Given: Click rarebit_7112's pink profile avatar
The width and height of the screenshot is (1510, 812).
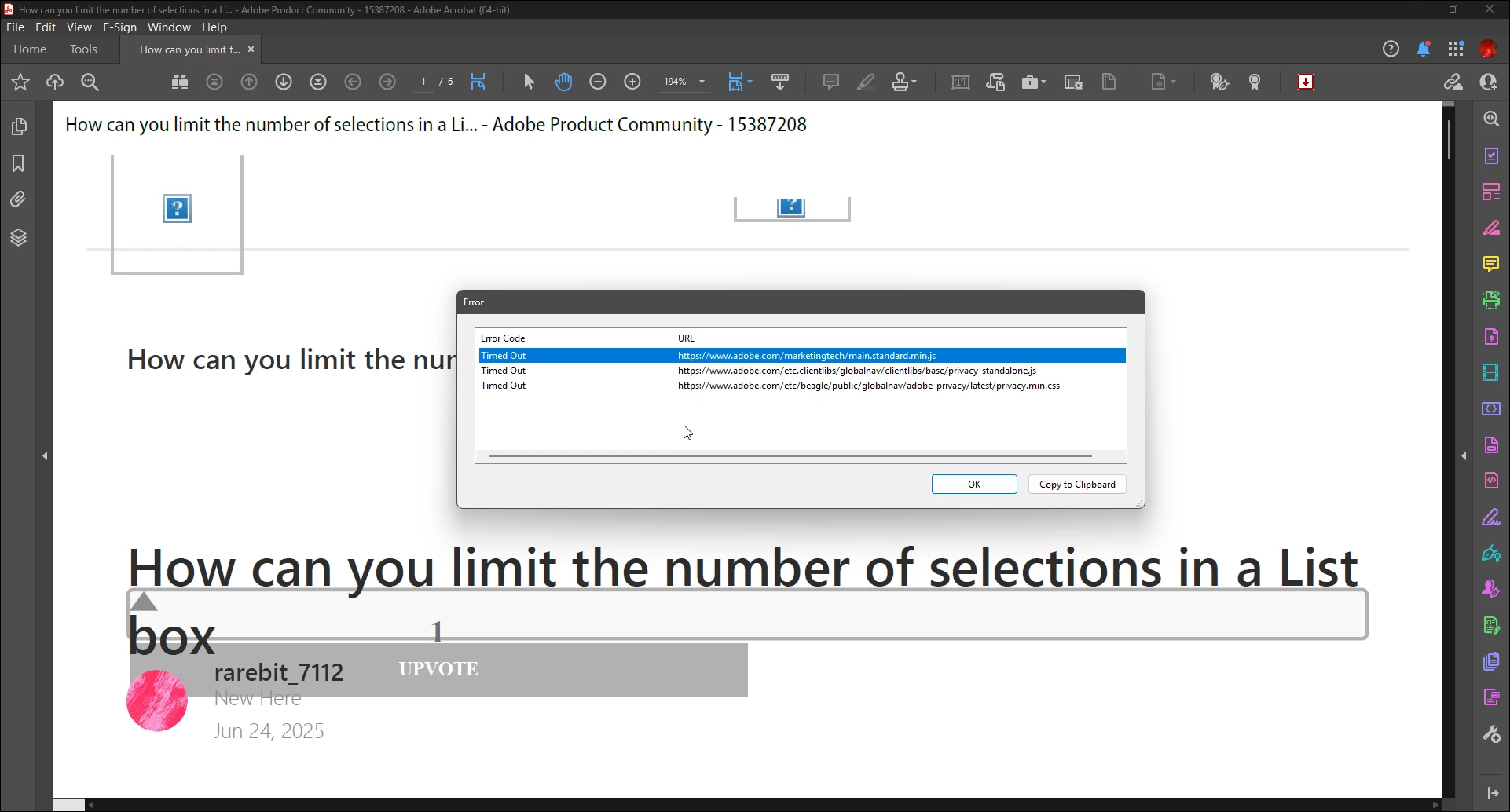Looking at the screenshot, I should coord(157,700).
